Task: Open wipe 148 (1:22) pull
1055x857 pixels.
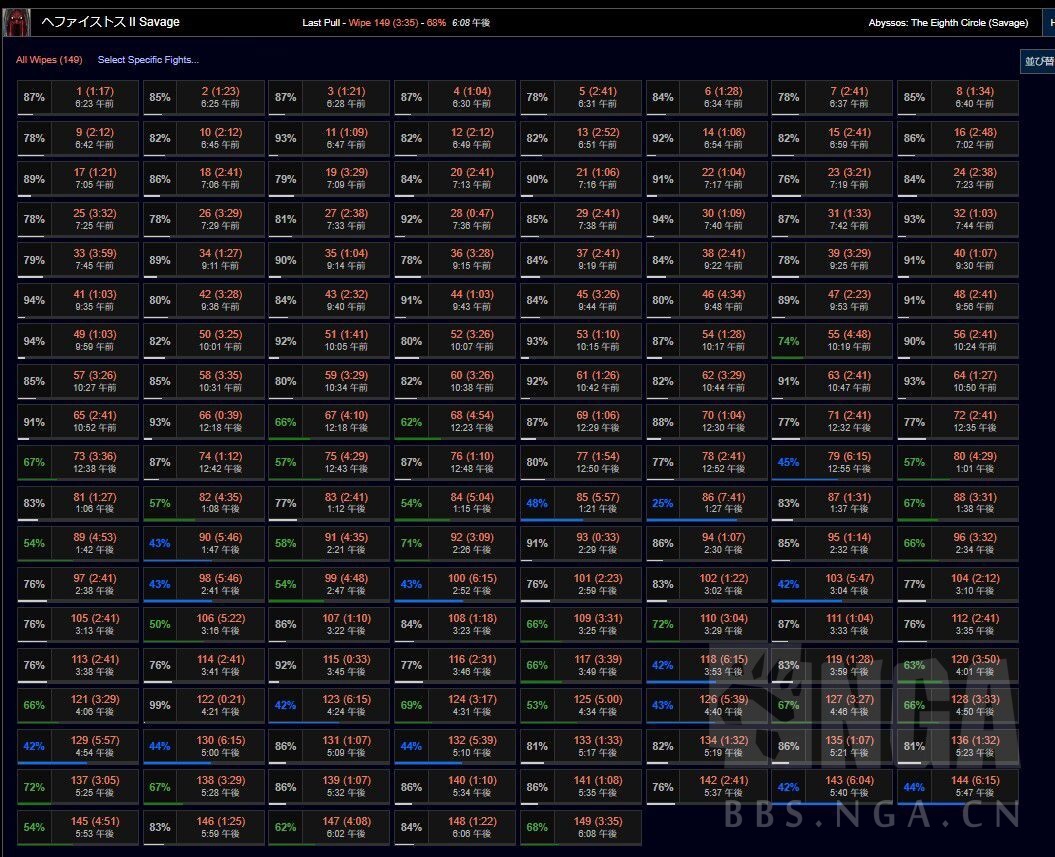Action: point(471,827)
